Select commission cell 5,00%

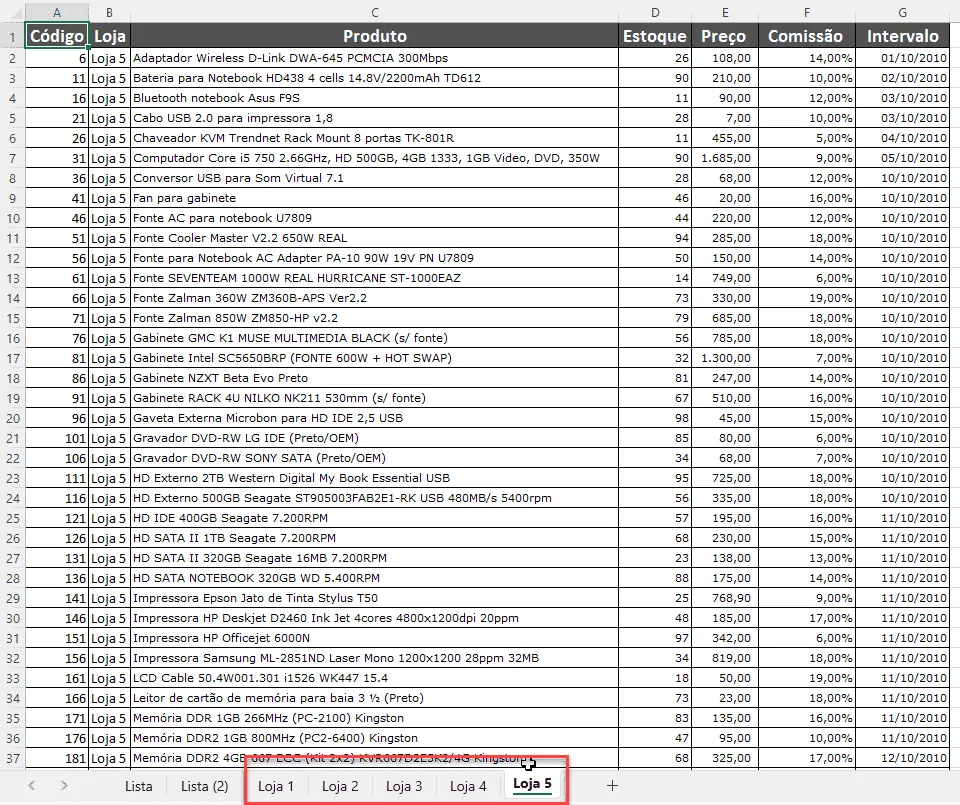point(807,138)
